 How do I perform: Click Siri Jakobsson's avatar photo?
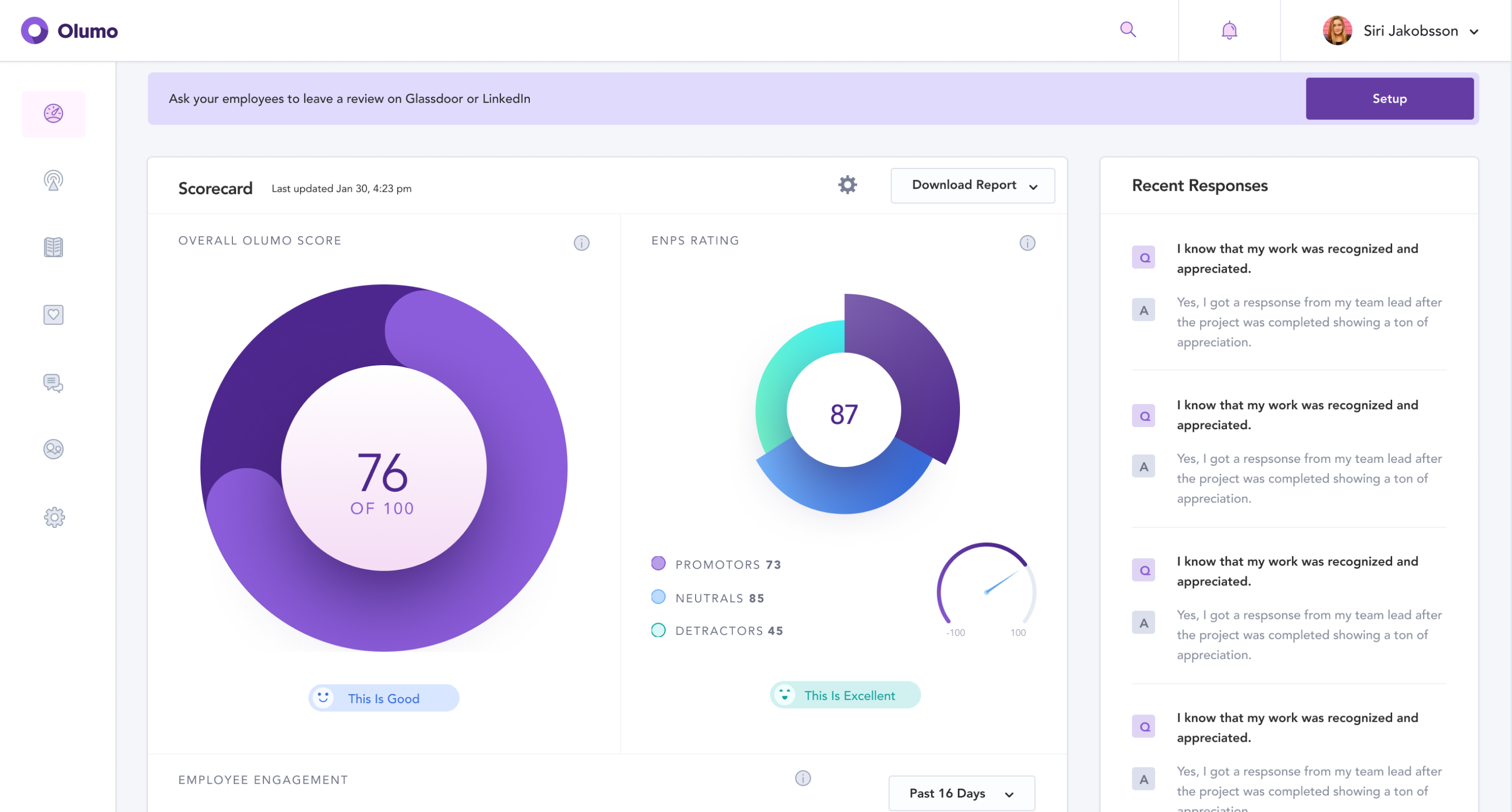click(1337, 30)
